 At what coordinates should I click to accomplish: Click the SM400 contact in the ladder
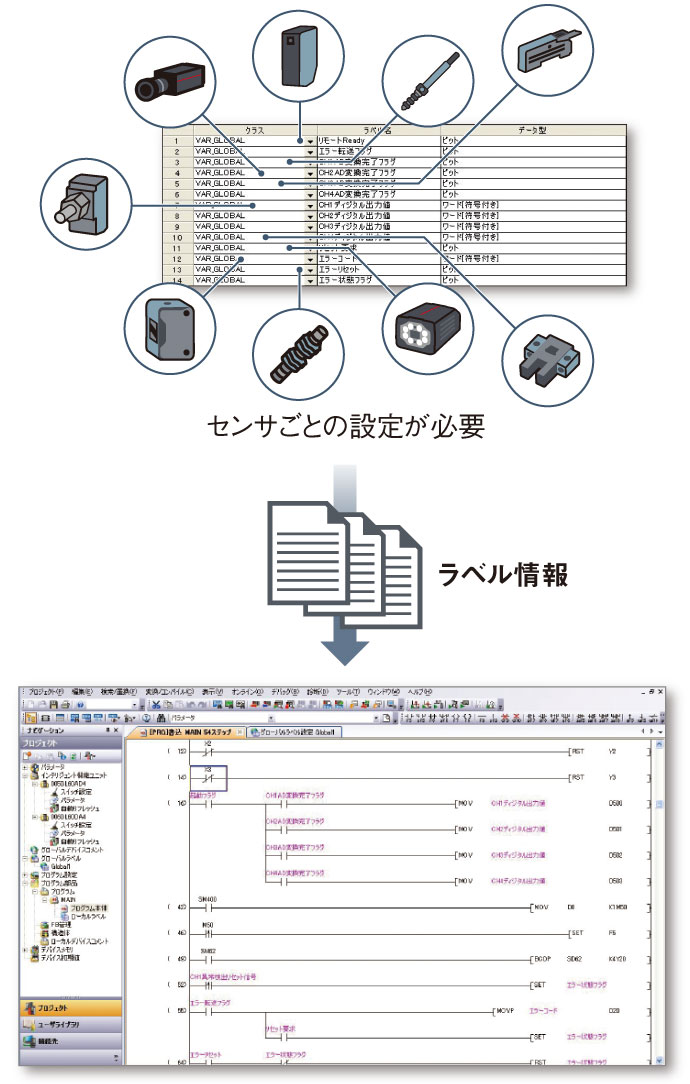(208, 906)
